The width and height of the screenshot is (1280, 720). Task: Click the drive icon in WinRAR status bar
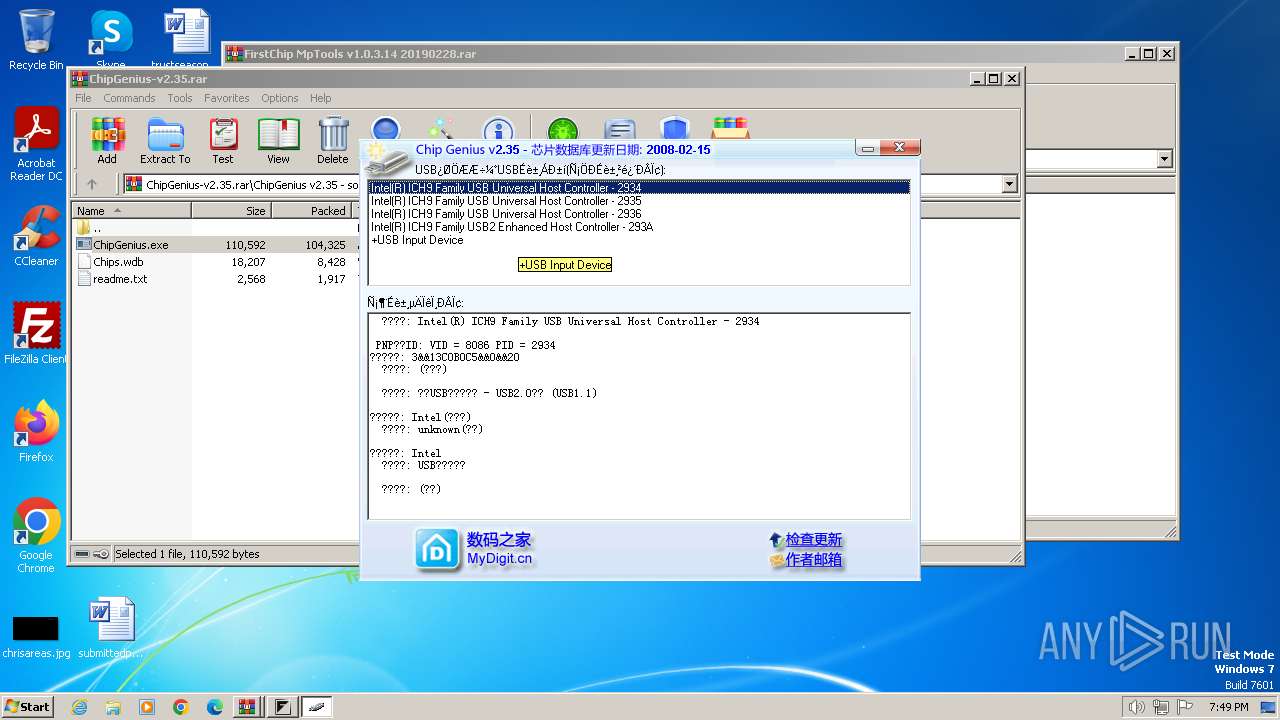[x=83, y=554]
